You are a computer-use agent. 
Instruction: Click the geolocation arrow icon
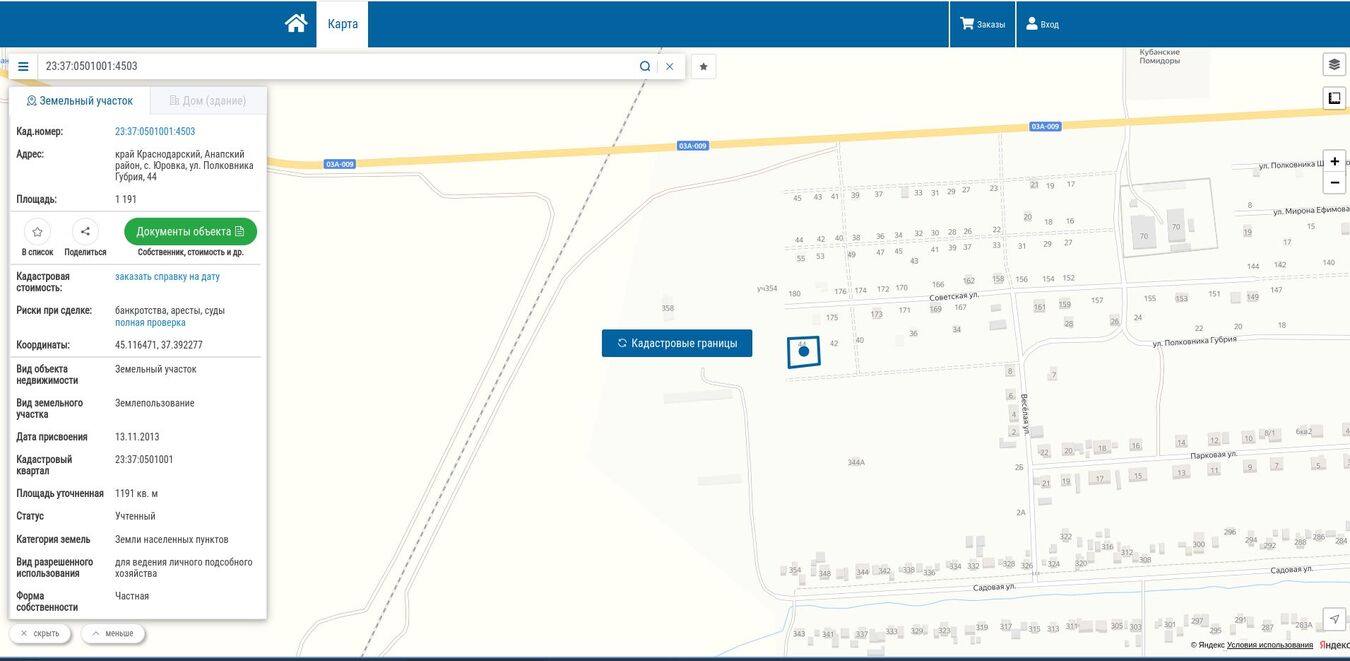pos(1334,619)
